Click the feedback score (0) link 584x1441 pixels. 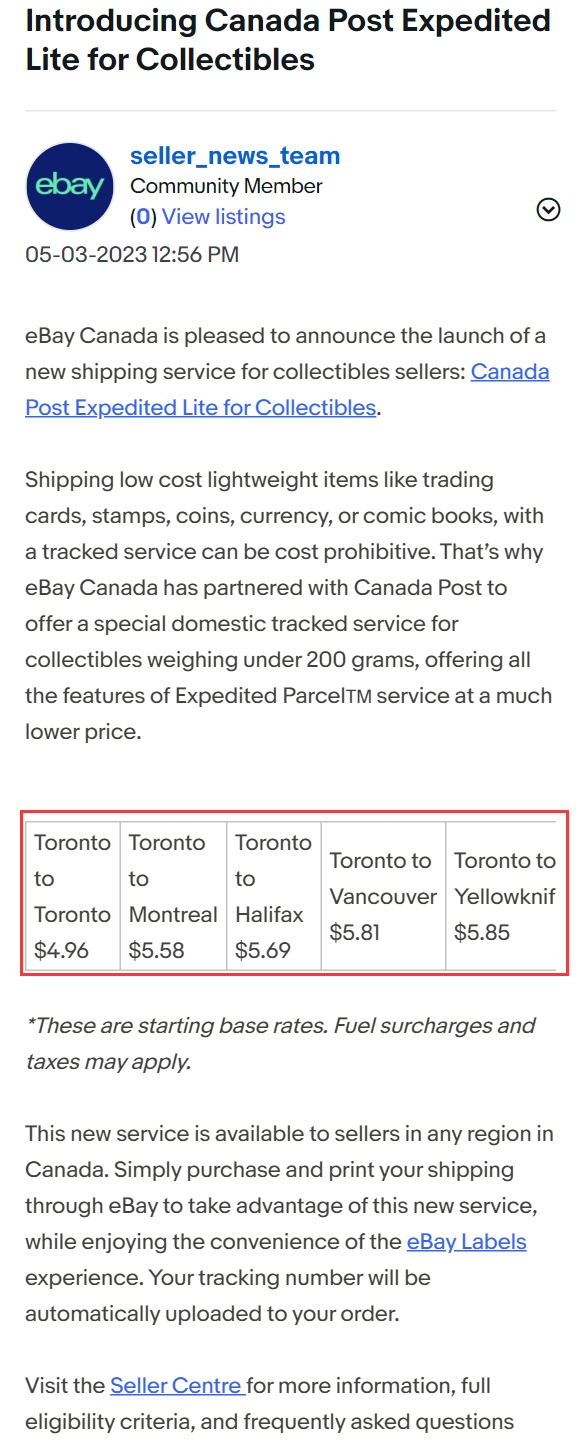[144, 217]
